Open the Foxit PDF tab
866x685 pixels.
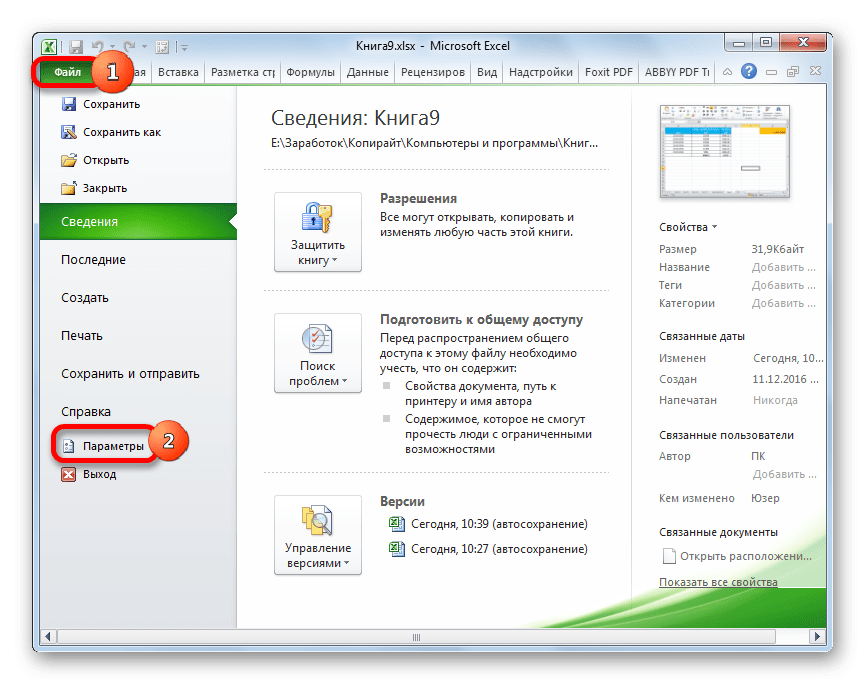point(609,72)
